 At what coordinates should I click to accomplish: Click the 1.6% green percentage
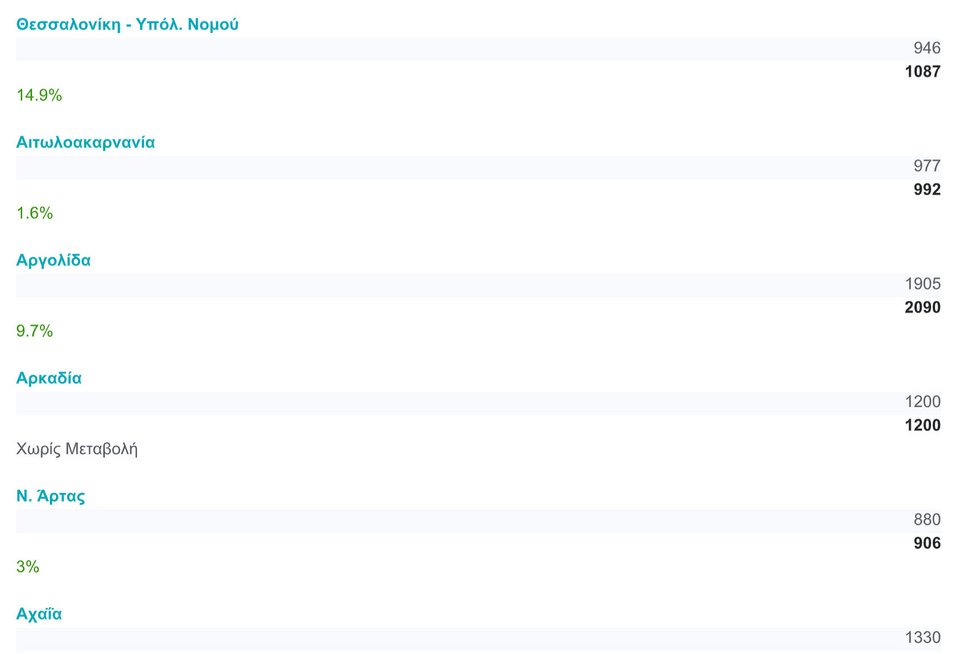point(34,213)
